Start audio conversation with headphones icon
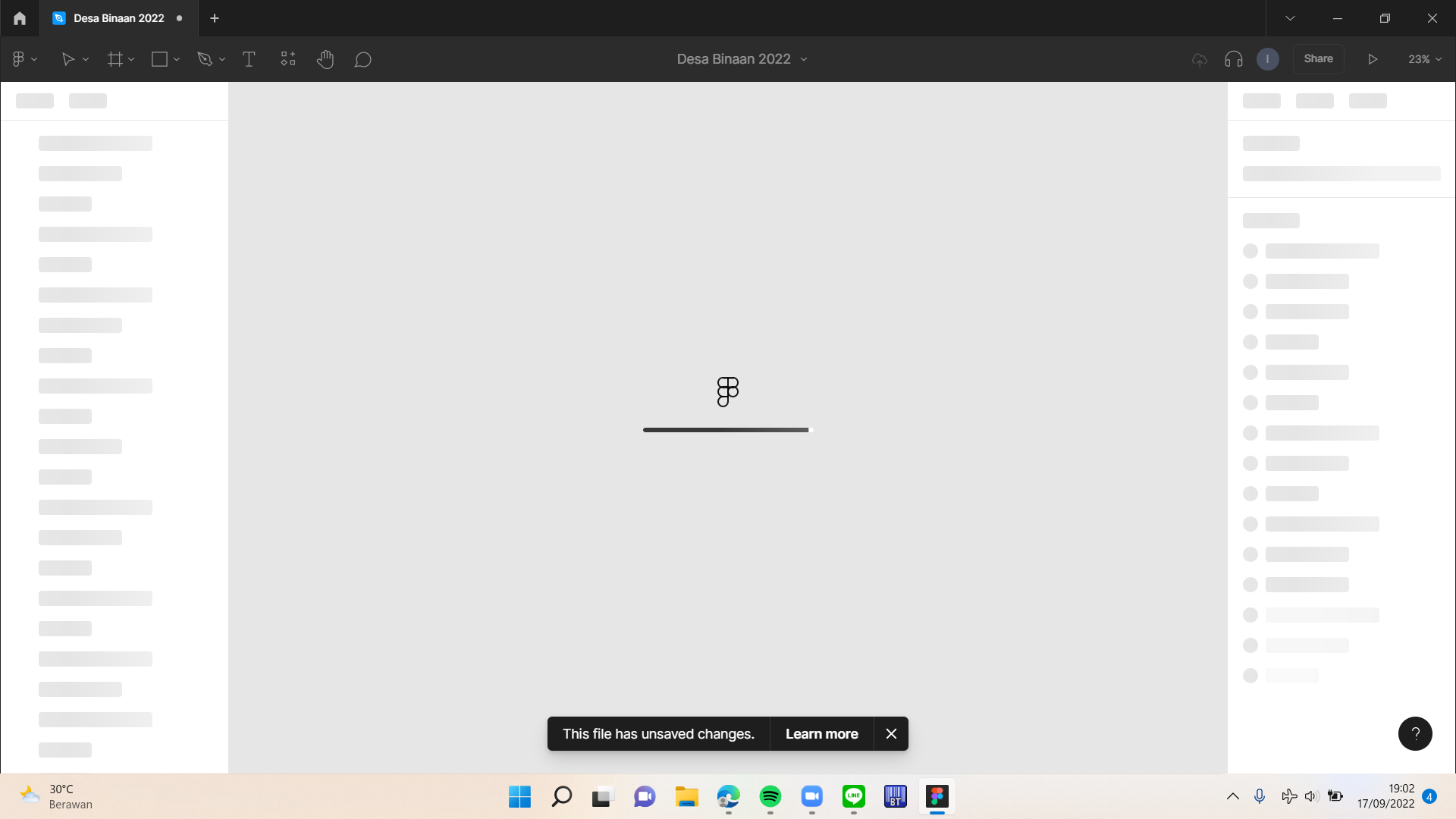This screenshot has width=1456, height=819. pyautogui.click(x=1234, y=59)
